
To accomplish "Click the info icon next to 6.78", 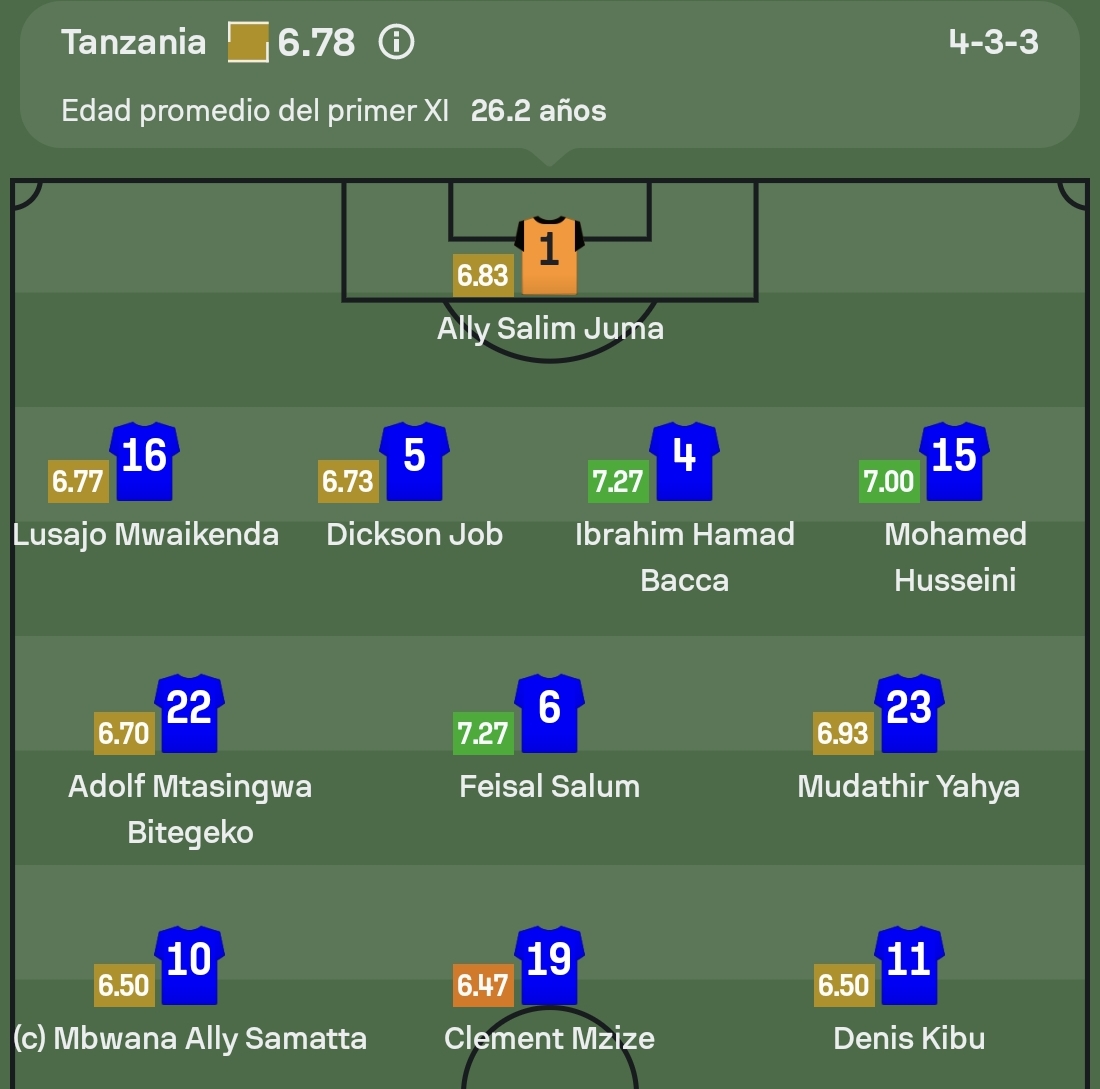I will click(397, 43).
